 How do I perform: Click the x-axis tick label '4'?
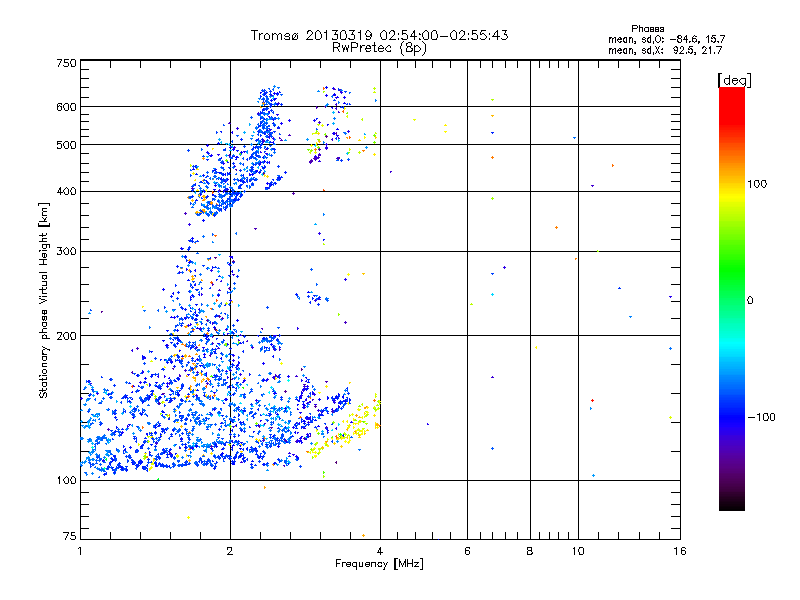tap(380, 551)
